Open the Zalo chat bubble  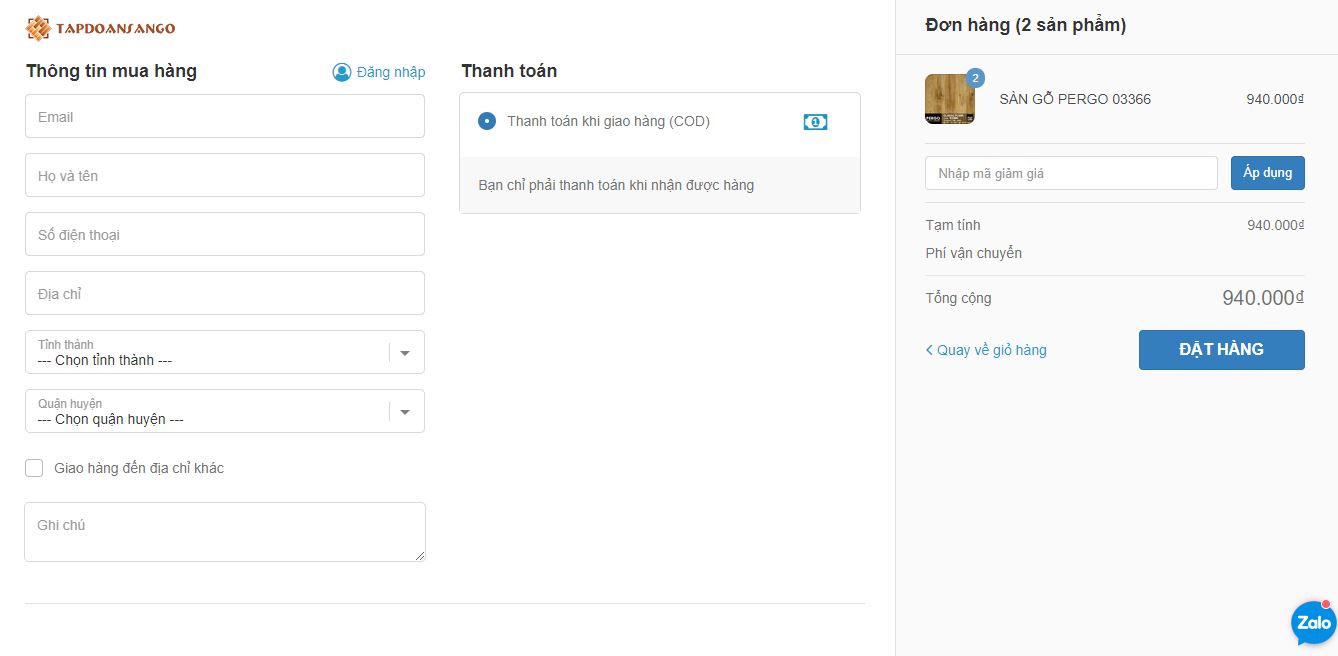tap(1313, 623)
